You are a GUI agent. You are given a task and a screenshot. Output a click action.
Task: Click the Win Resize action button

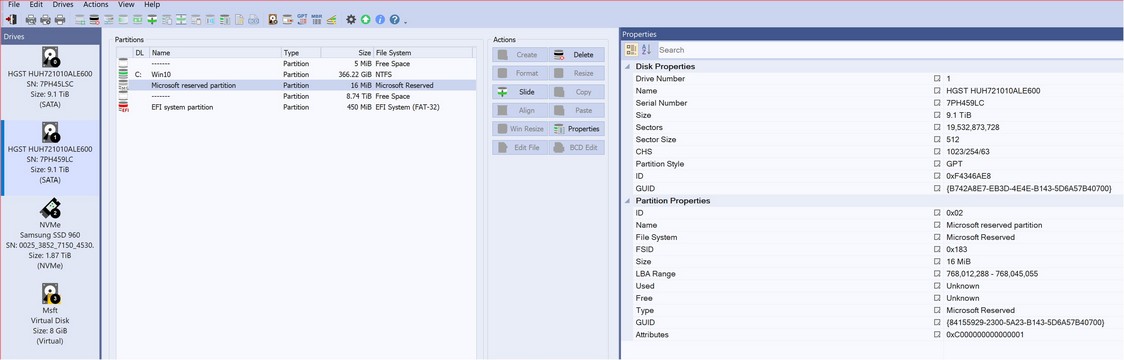(520, 129)
